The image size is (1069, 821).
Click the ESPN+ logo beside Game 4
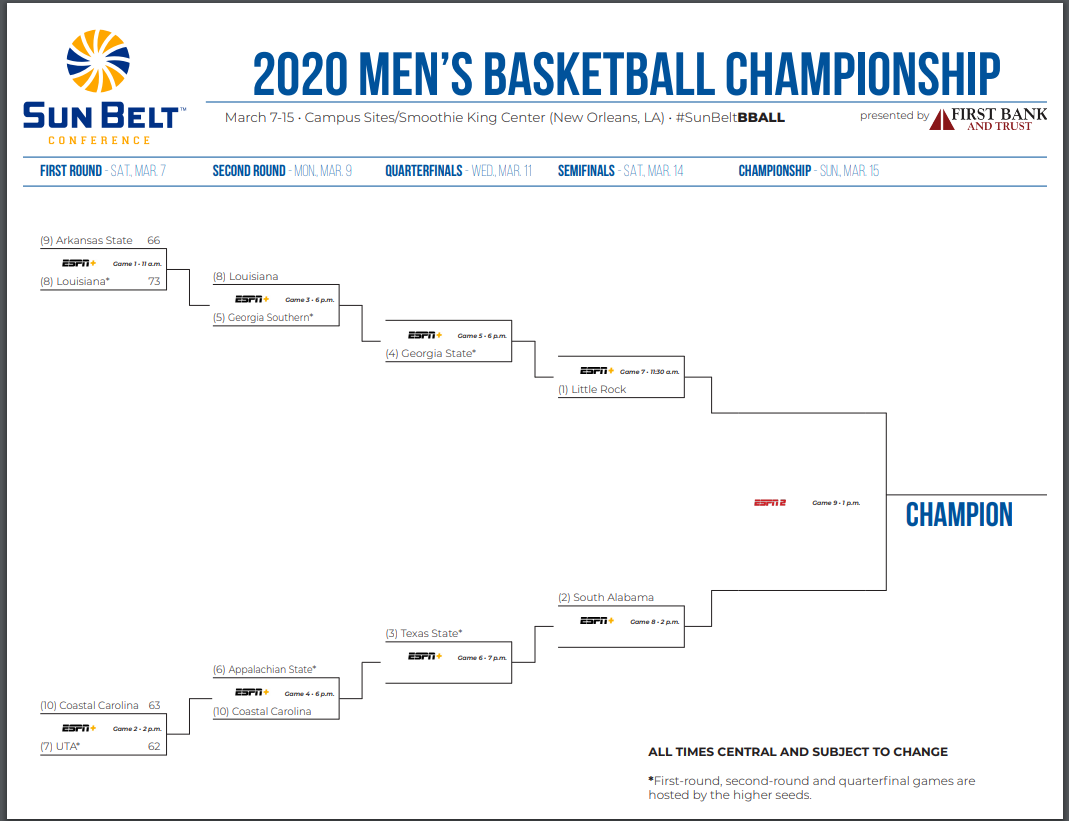252,693
